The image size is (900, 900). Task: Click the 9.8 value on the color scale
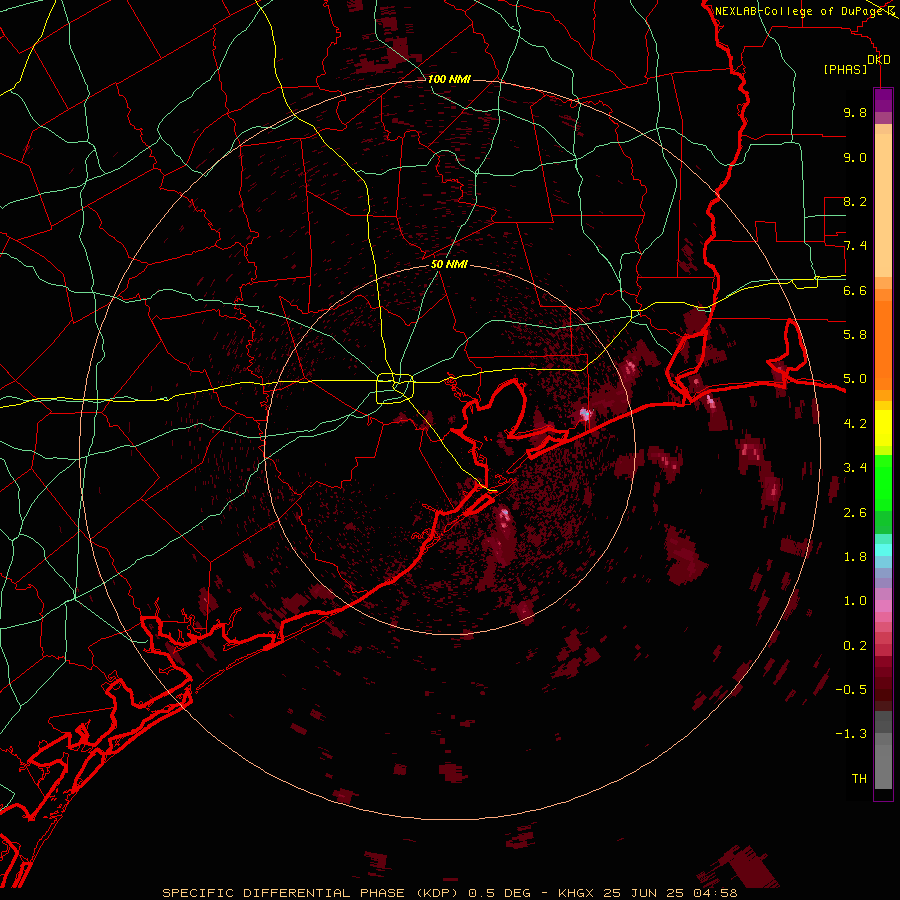tap(855, 112)
